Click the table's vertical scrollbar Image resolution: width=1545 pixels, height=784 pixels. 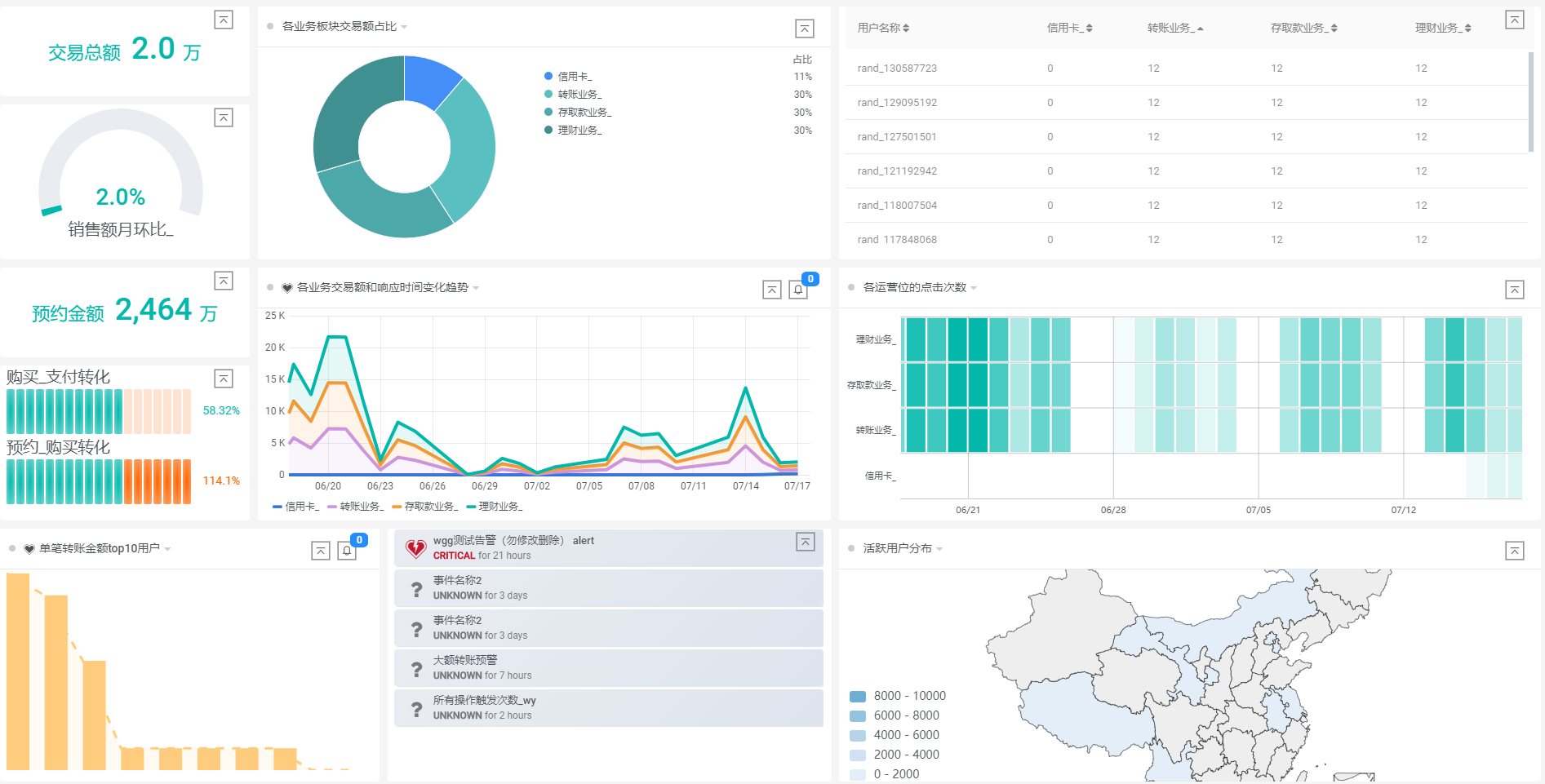click(1530, 102)
